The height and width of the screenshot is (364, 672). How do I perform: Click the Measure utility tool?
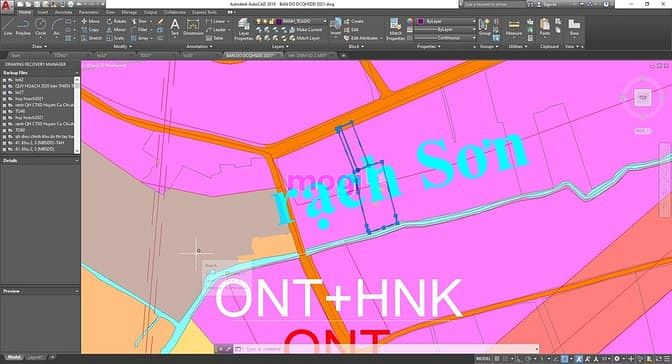click(513, 27)
